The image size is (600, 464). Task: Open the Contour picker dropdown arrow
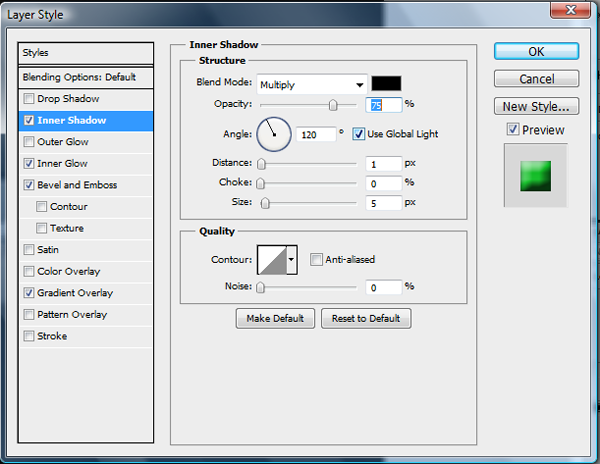(292, 260)
